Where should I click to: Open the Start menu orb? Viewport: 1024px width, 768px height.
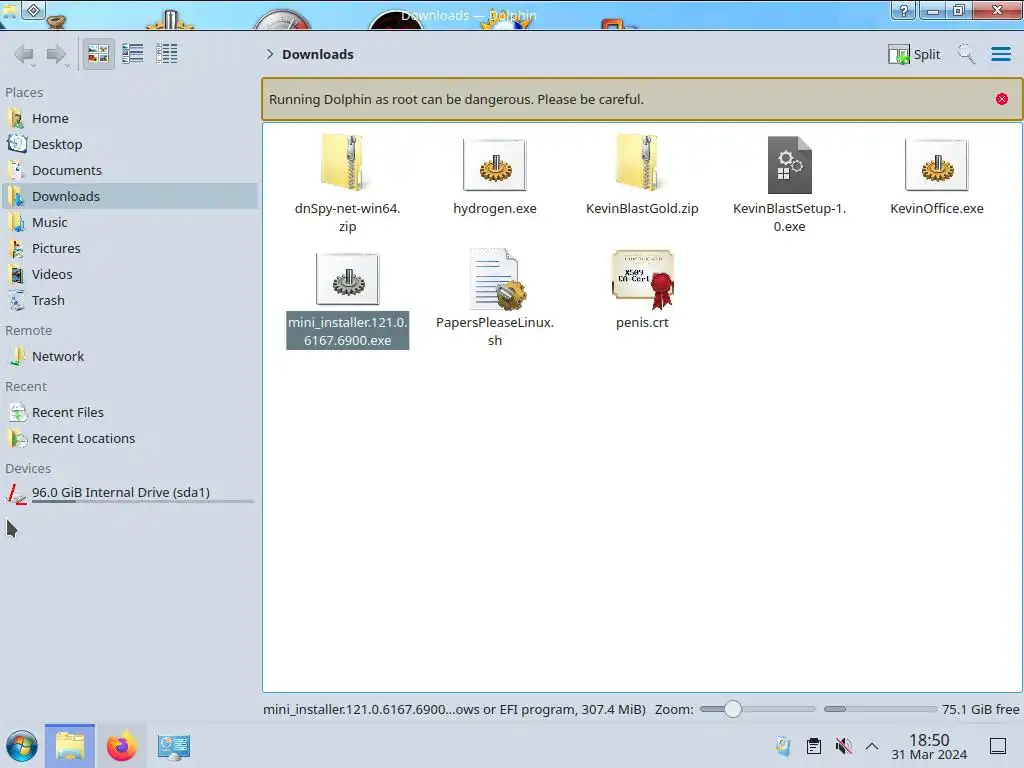[x=22, y=746]
